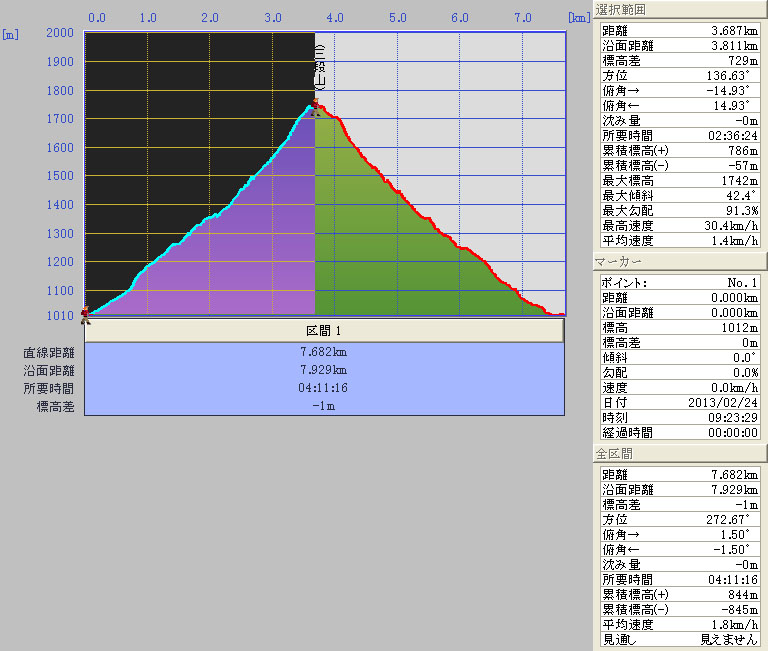Select the 区間 1 section header
Screen dimensions: 768x651
click(x=324, y=331)
